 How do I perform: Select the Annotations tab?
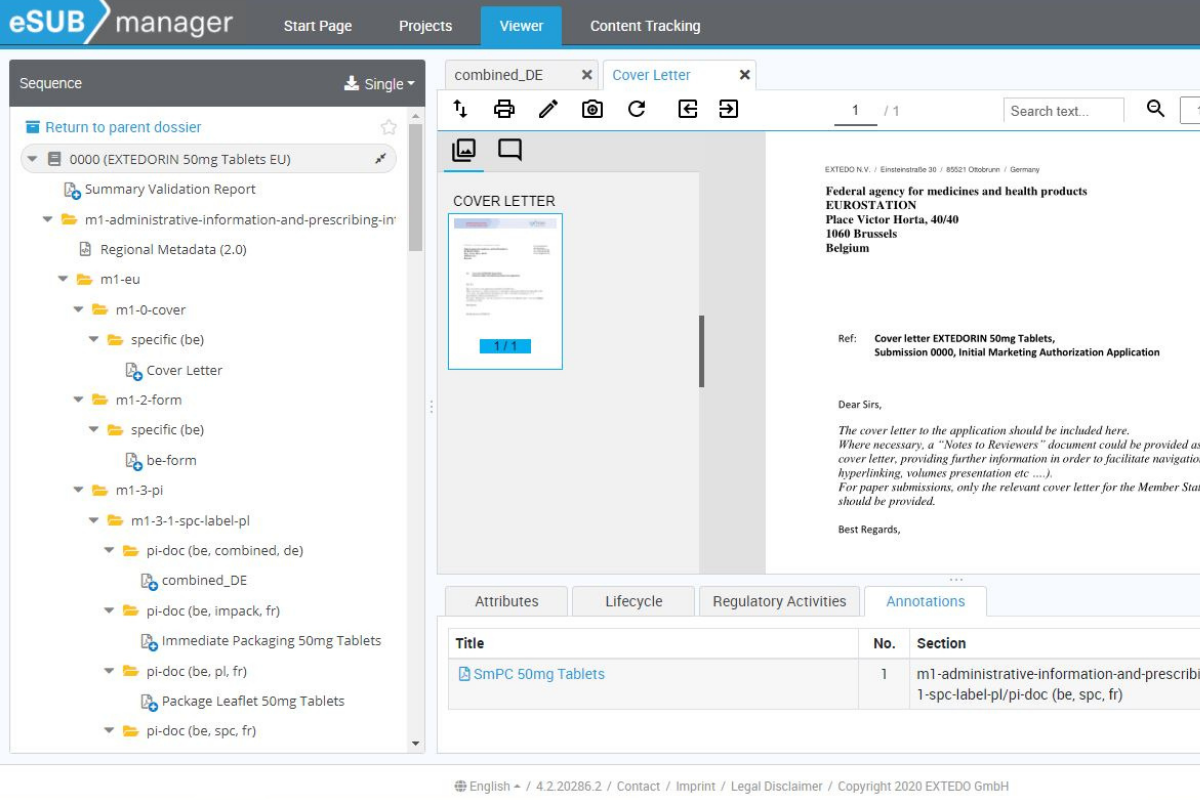pos(925,601)
